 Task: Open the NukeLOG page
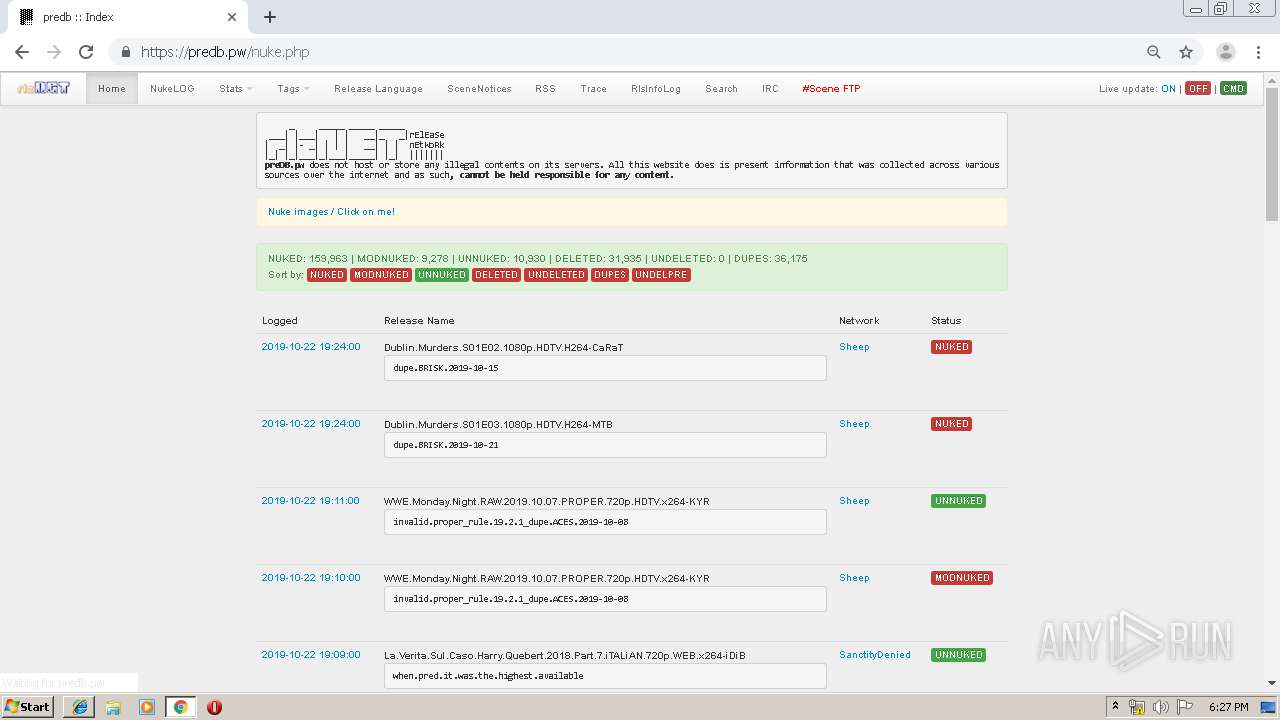pyautogui.click(x=172, y=89)
